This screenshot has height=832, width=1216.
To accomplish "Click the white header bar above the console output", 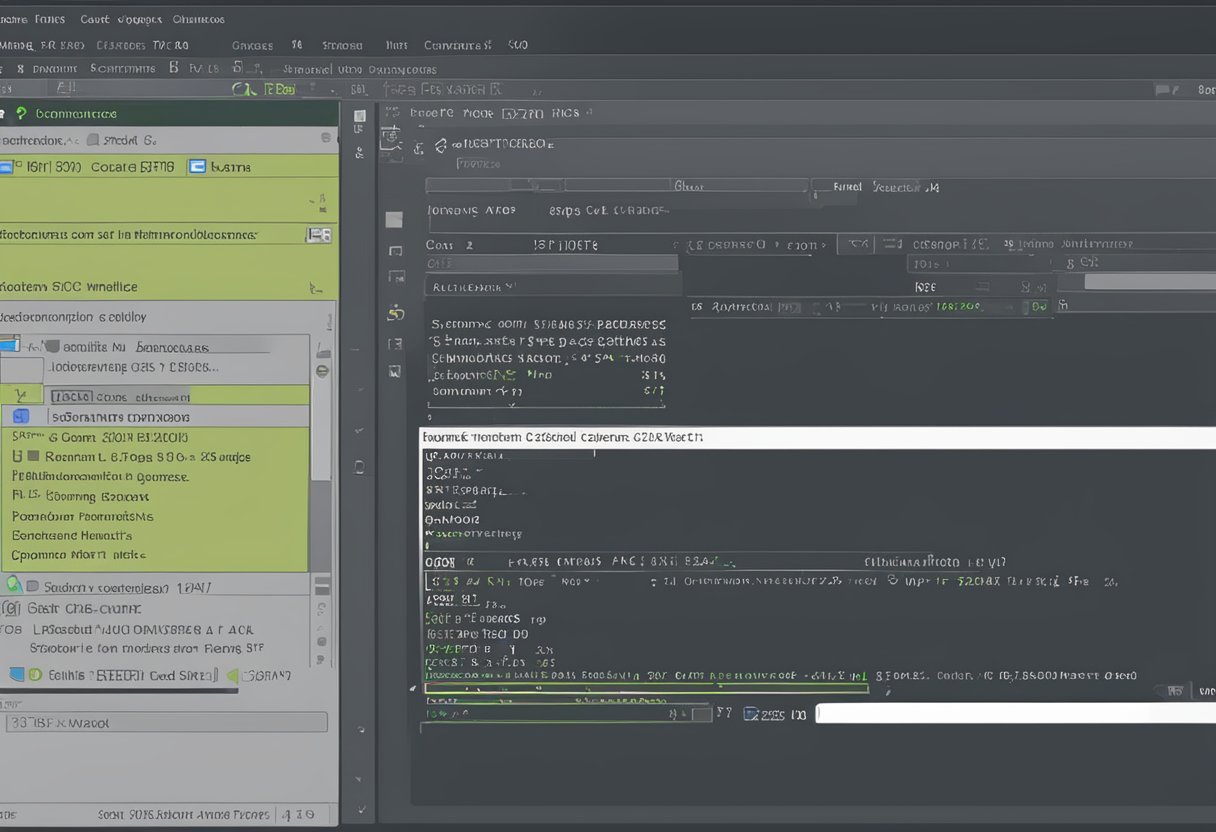I will click(816, 438).
